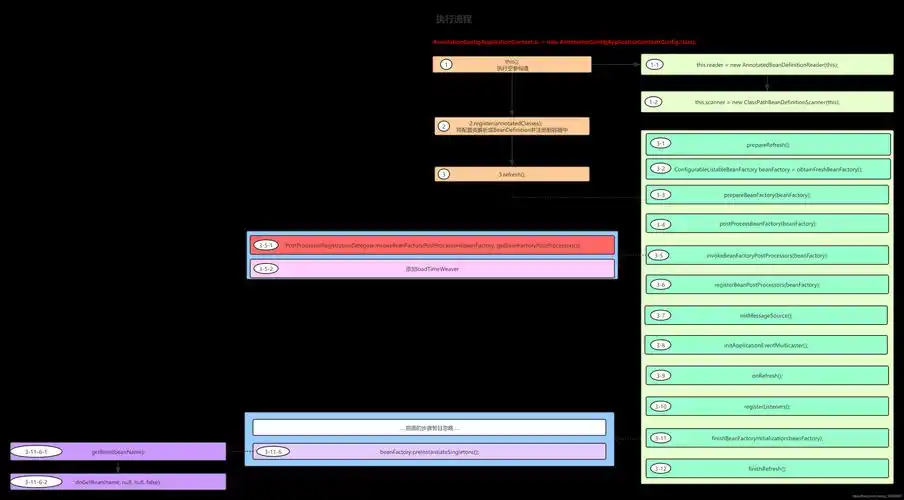Select the finishBeanFactoryInitialization node
The image size is (904, 500).
pos(766,438)
